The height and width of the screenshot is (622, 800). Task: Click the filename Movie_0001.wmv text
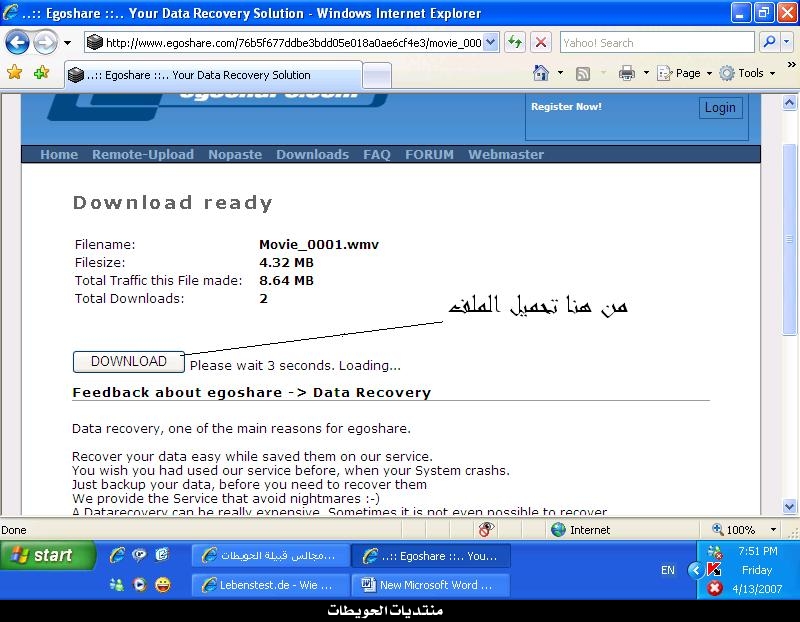coord(319,244)
